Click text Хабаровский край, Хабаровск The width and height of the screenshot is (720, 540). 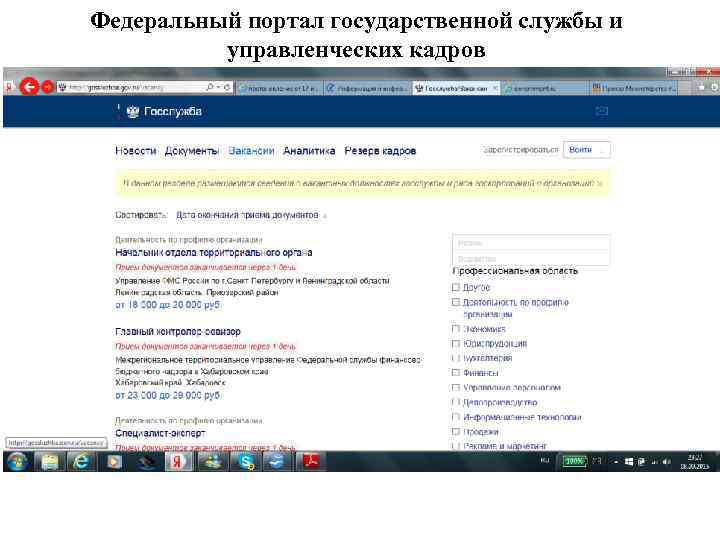coord(170,382)
